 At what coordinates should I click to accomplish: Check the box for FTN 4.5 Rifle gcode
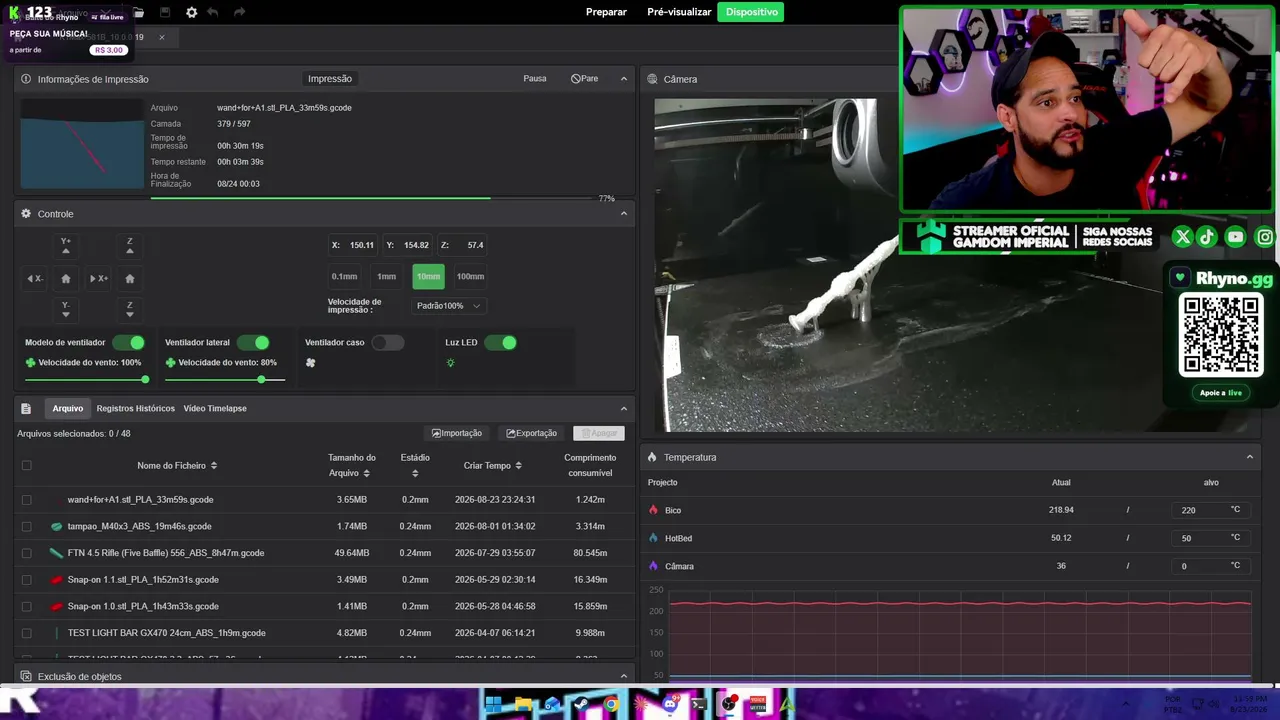pyautogui.click(x=27, y=553)
